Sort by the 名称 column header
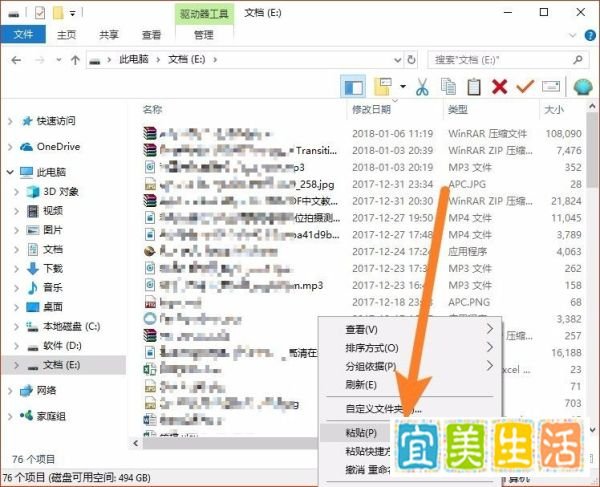The width and height of the screenshot is (600, 487). (152, 109)
